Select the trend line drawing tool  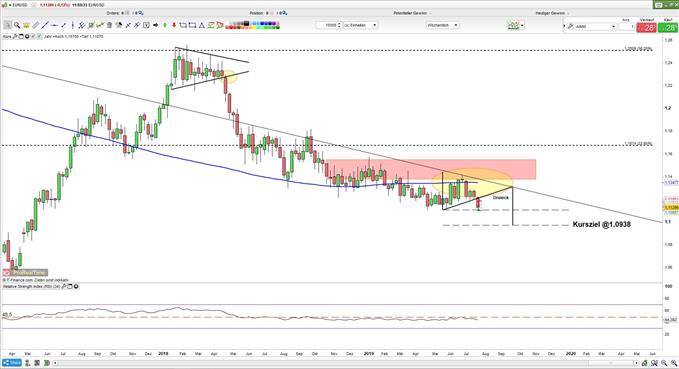[x=45, y=25]
